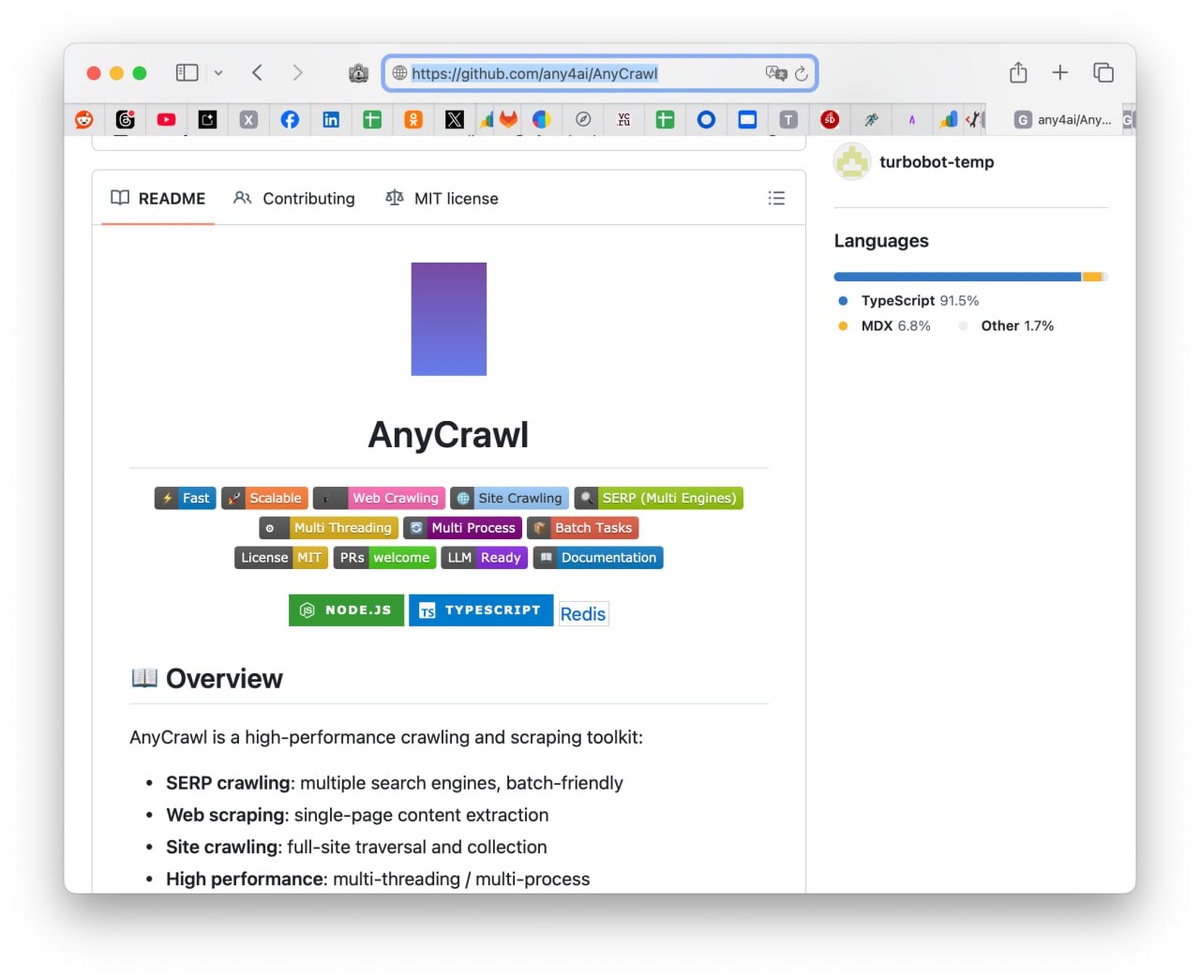Open the README outline list icon
Viewport: 1200px width, 978px height.
click(x=776, y=198)
